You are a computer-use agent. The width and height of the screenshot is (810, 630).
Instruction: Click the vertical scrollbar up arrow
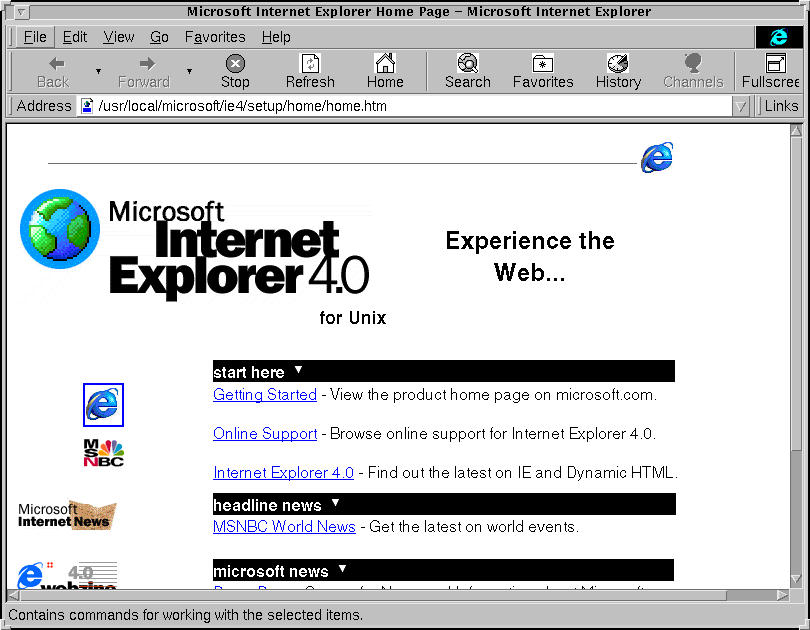796,131
